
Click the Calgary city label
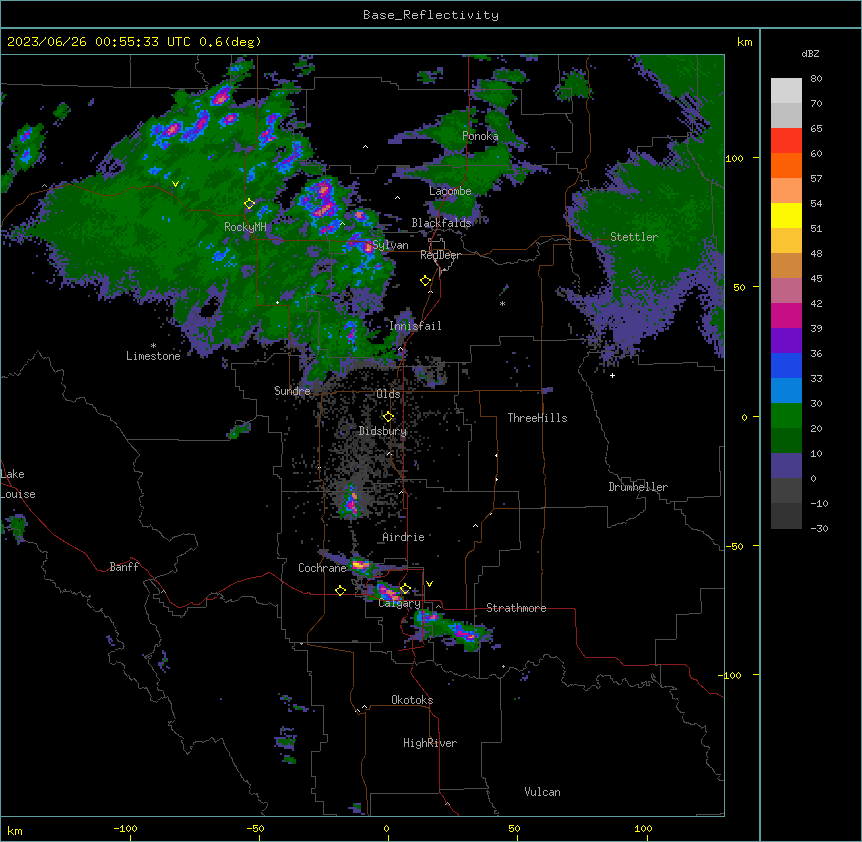(399, 603)
